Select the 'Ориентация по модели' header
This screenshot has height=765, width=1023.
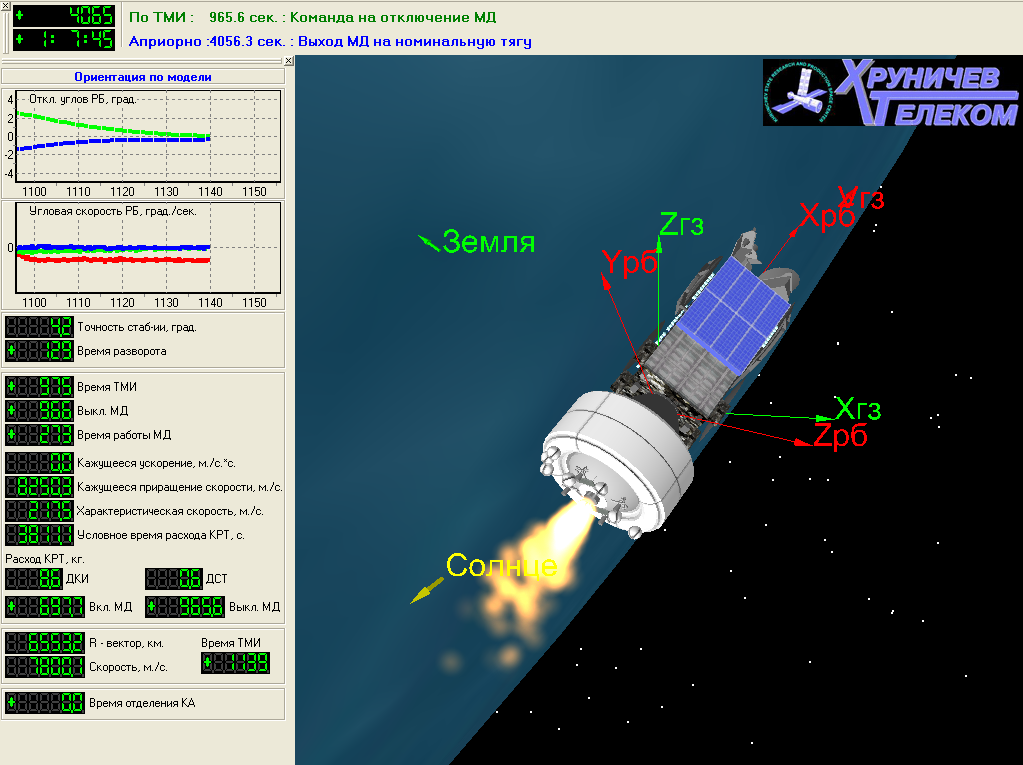point(143,77)
